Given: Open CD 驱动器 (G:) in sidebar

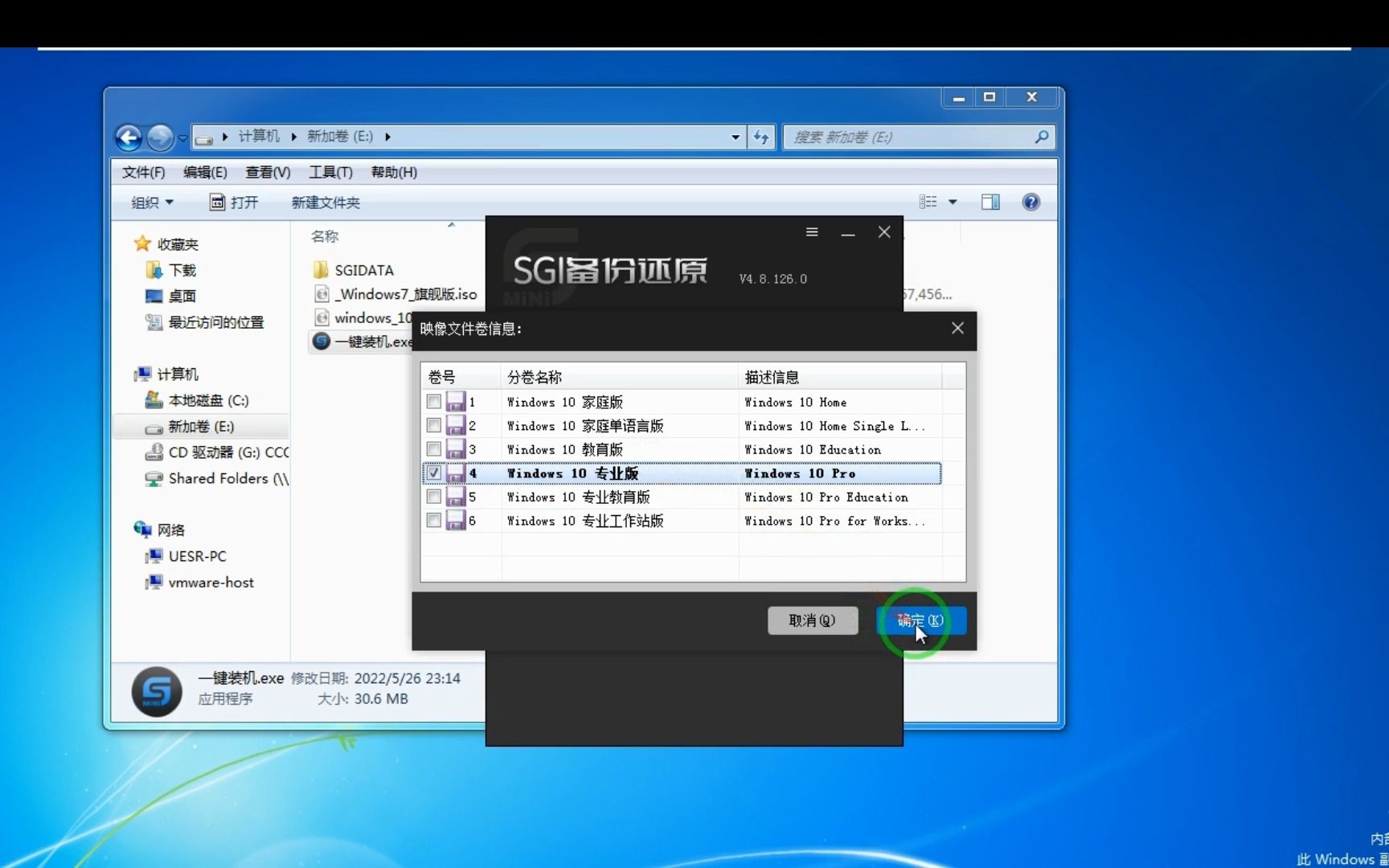Looking at the screenshot, I should [x=217, y=452].
